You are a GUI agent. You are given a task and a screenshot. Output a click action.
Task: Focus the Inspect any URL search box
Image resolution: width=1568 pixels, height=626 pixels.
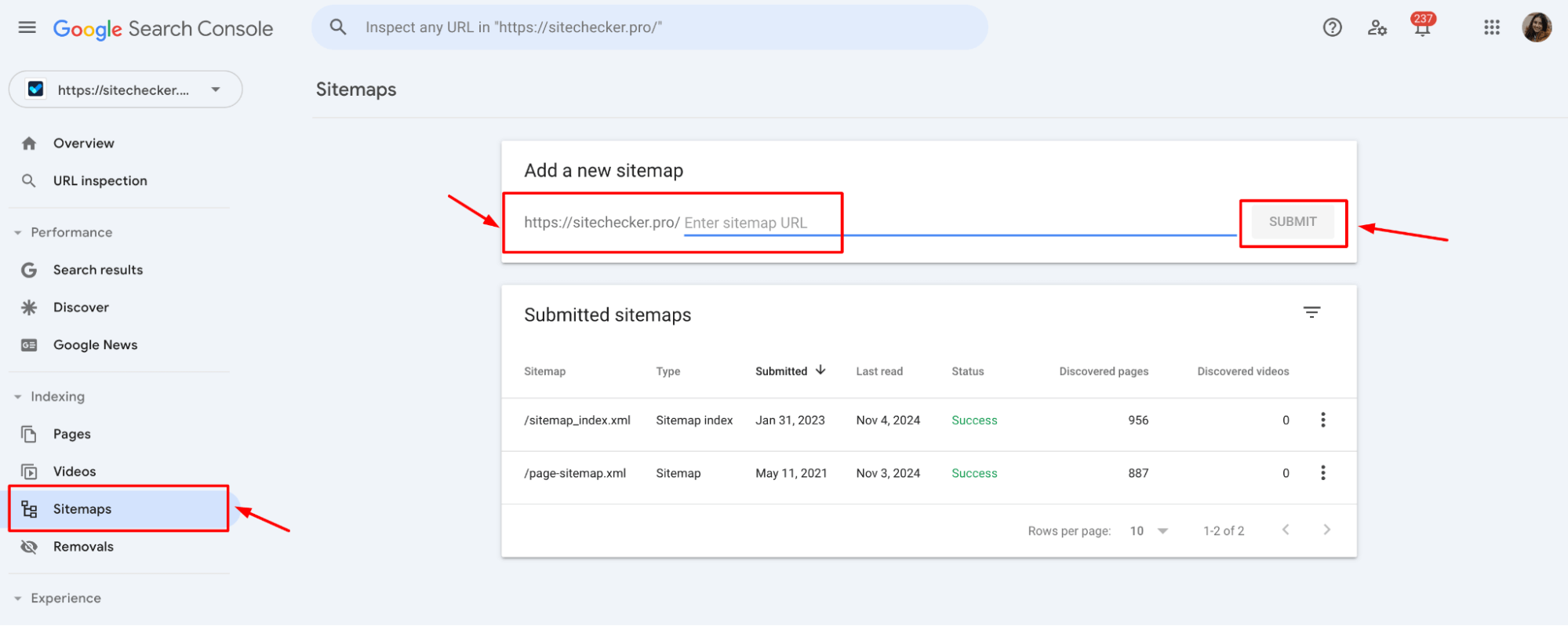[649, 27]
